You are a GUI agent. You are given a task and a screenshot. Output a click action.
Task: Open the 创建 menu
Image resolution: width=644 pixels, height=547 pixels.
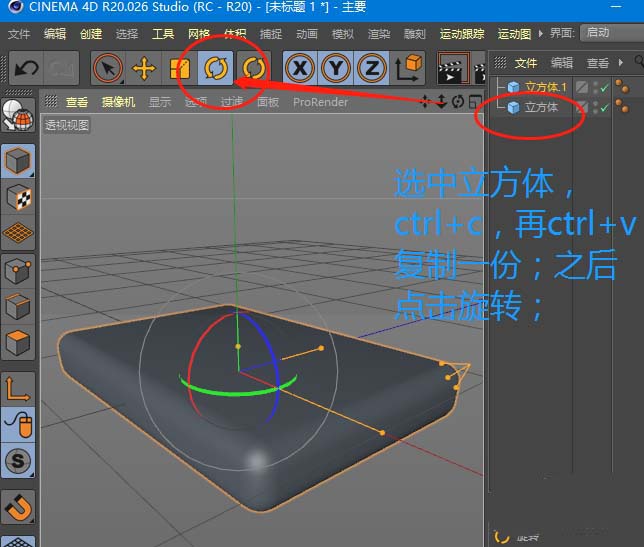click(91, 34)
